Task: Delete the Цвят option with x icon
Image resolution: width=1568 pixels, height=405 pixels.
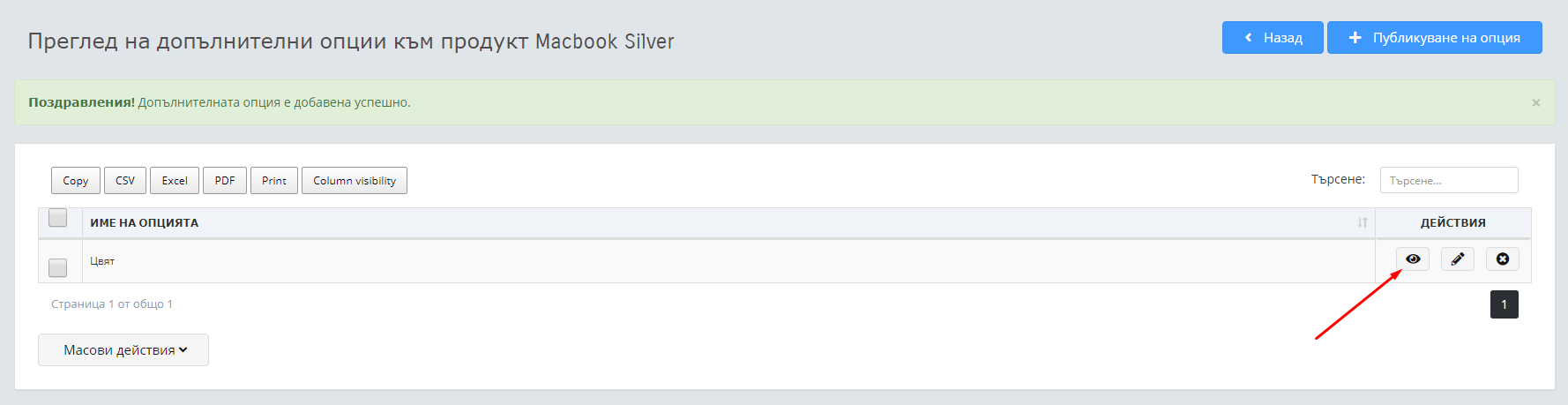Action: click(1503, 259)
